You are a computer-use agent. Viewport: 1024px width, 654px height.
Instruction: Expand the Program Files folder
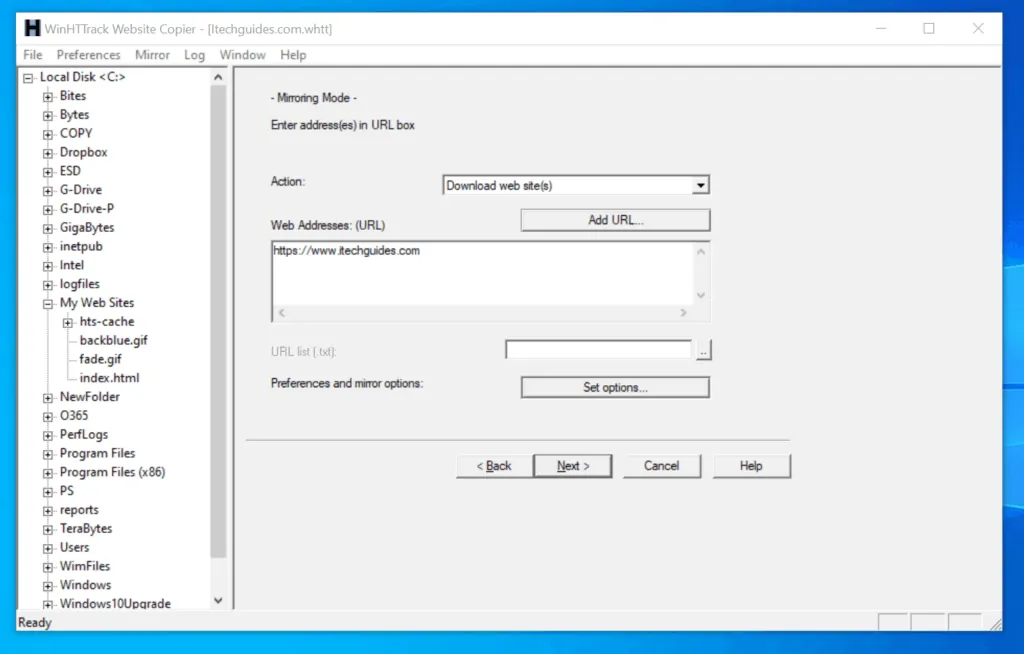coord(48,454)
